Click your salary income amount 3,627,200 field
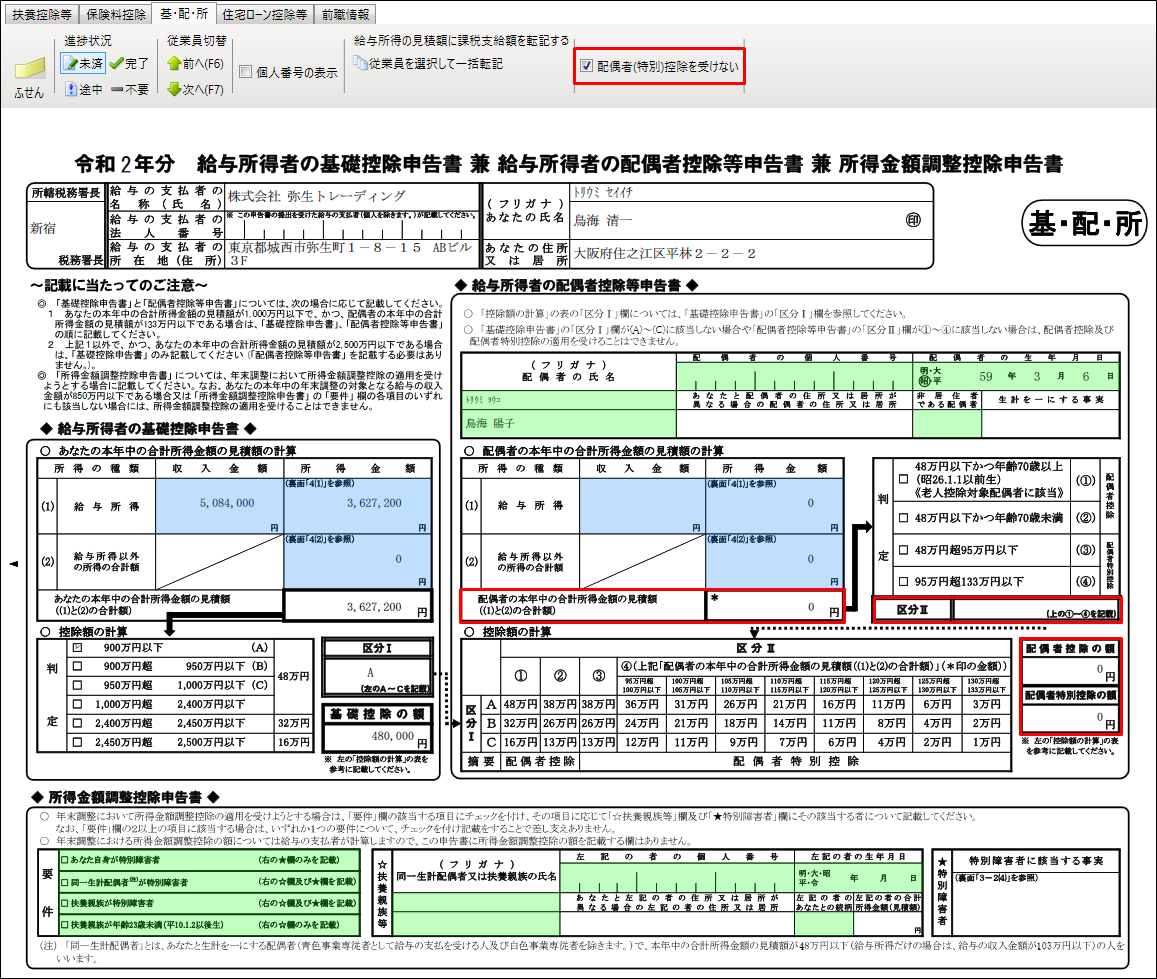This screenshot has height=979, width=1157. click(x=358, y=506)
